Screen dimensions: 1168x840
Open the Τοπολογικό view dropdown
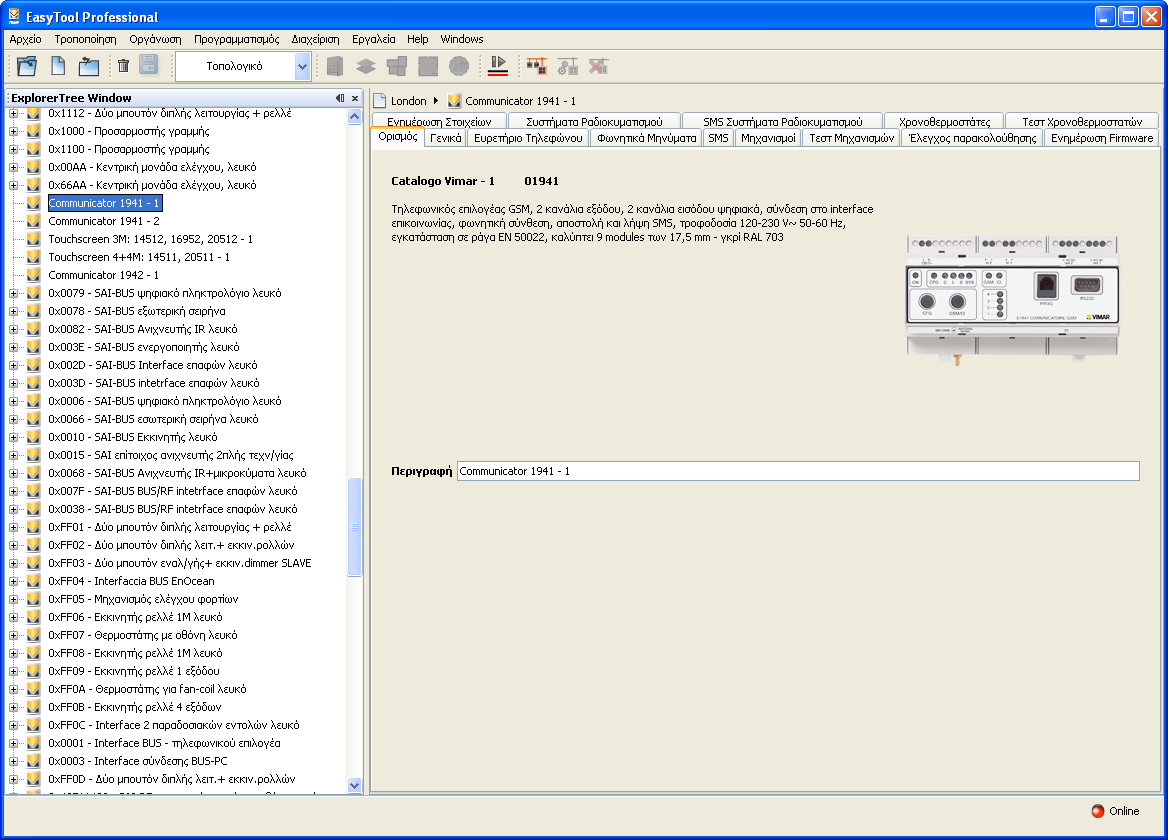click(x=302, y=66)
